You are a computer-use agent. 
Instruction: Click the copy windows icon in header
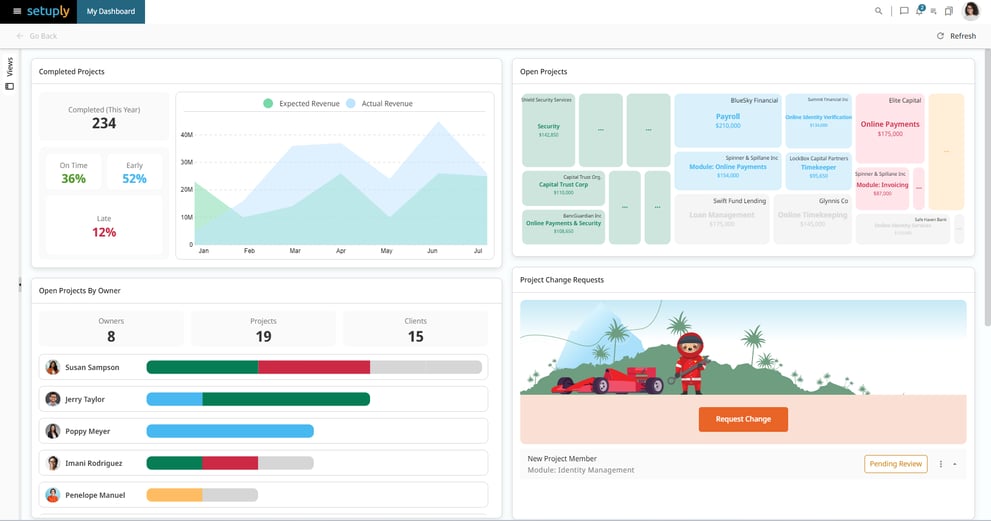tap(949, 11)
